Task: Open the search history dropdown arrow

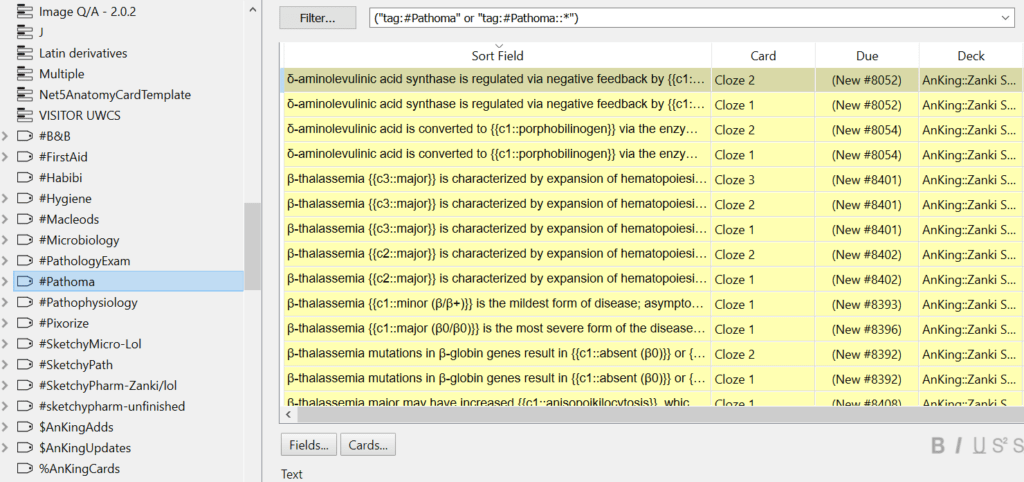Action: tap(1005, 18)
